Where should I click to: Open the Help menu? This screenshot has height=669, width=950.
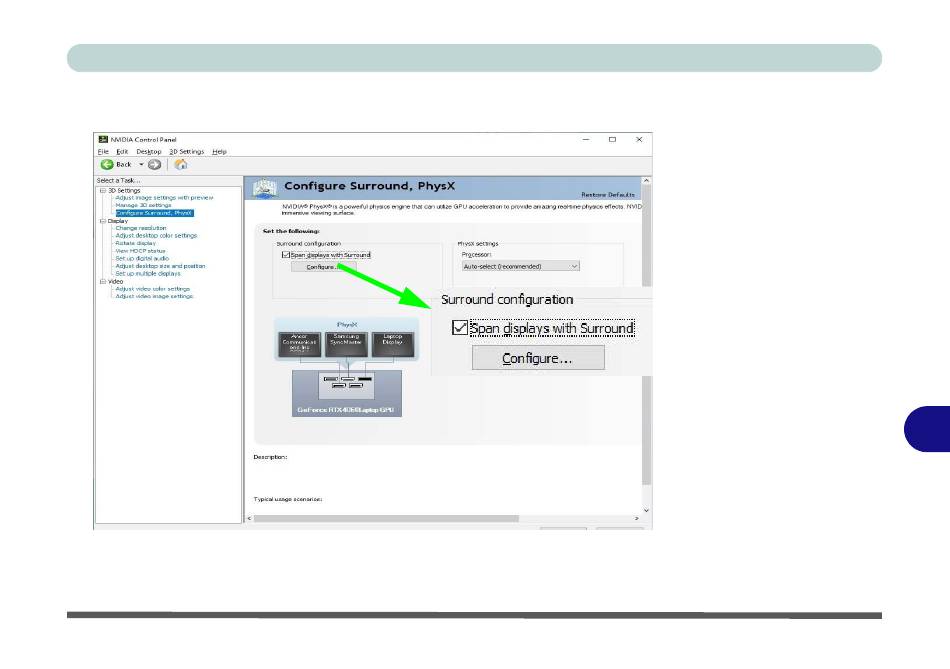click(219, 151)
